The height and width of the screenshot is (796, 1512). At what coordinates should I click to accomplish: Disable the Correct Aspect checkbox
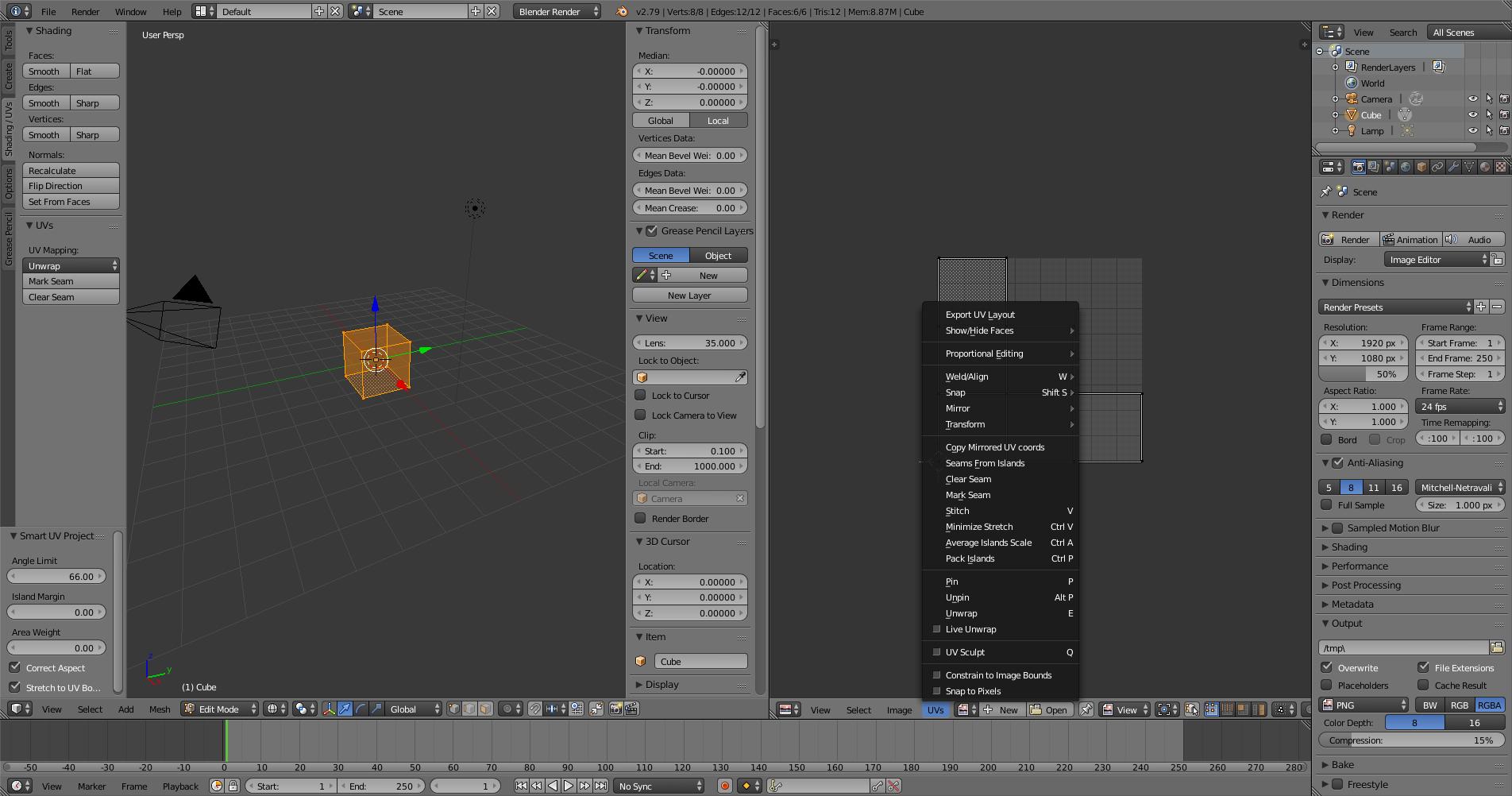click(x=14, y=667)
